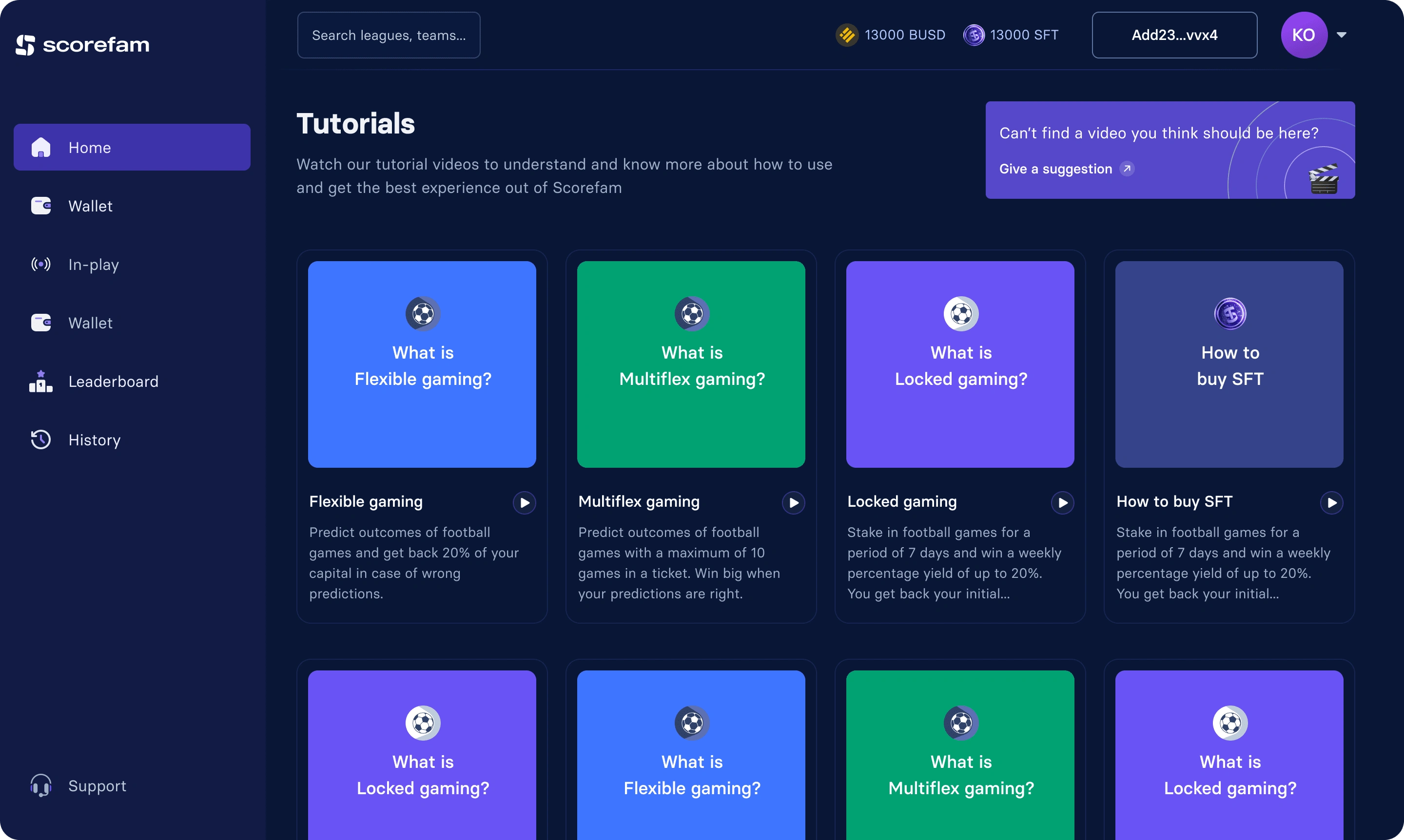Open the green Multiflex gaming thumbnail
The image size is (1404, 840).
(x=691, y=364)
